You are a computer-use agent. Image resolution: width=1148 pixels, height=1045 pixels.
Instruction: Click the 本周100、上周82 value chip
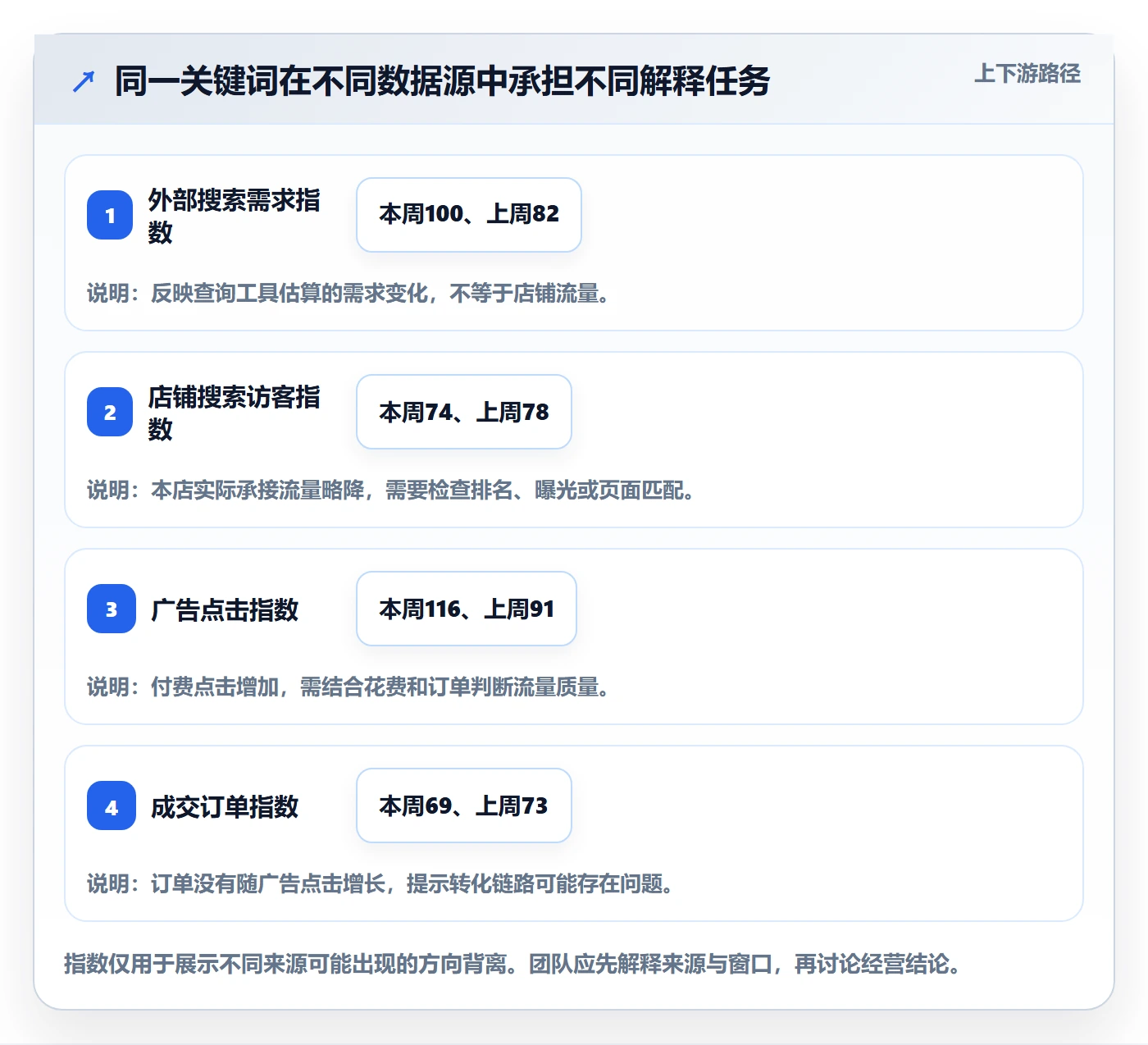(469, 215)
